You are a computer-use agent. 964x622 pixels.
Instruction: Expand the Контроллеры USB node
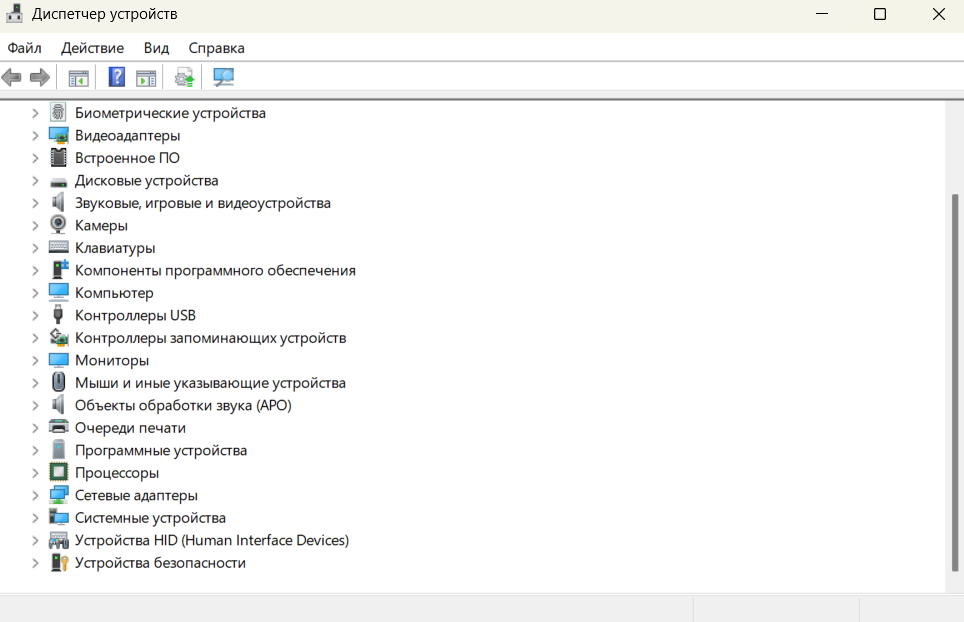tap(35, 315)
